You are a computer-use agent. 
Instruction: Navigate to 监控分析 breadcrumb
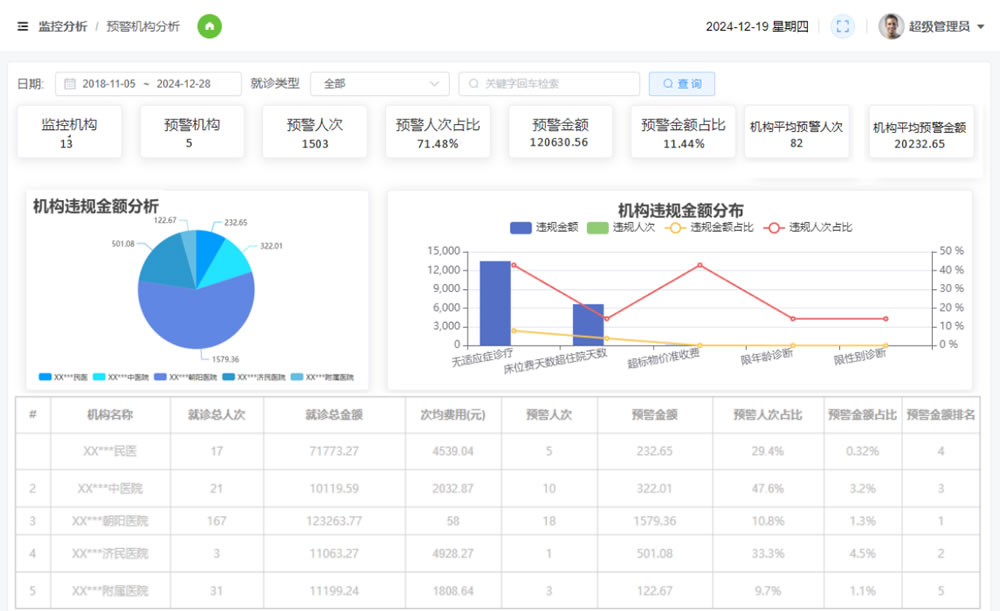click(x=62, y=26)
